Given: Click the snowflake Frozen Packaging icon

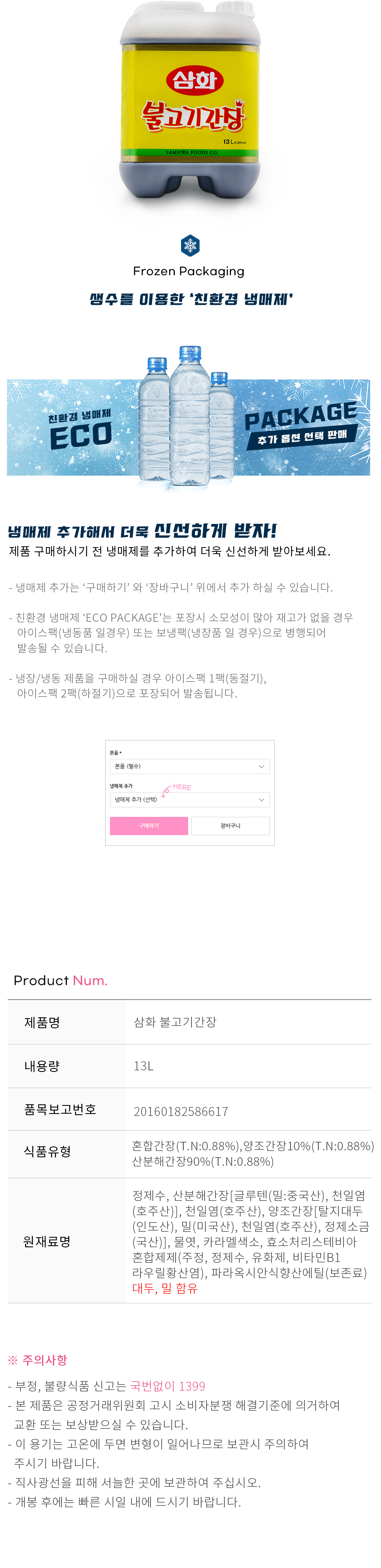Looking at the screenshot, I should [x=190, y=245].
